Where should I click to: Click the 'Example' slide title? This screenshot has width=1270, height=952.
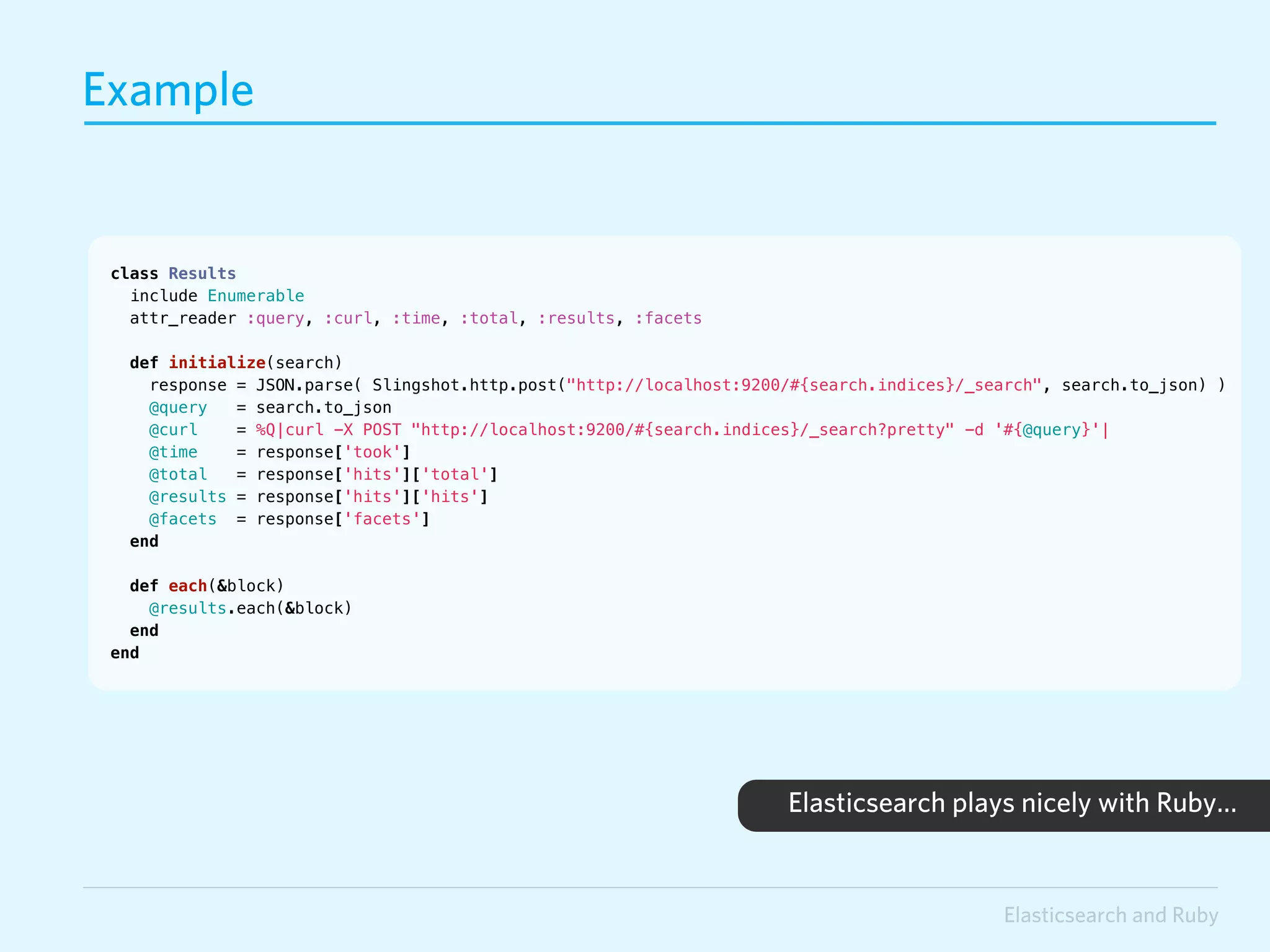click(169, 90)
